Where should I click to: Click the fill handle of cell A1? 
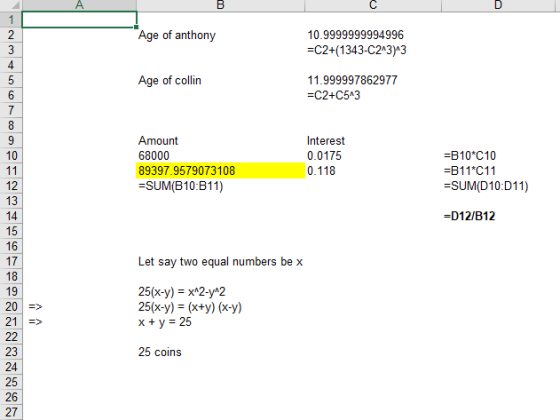pyautogui.click(x=136, y=27)
